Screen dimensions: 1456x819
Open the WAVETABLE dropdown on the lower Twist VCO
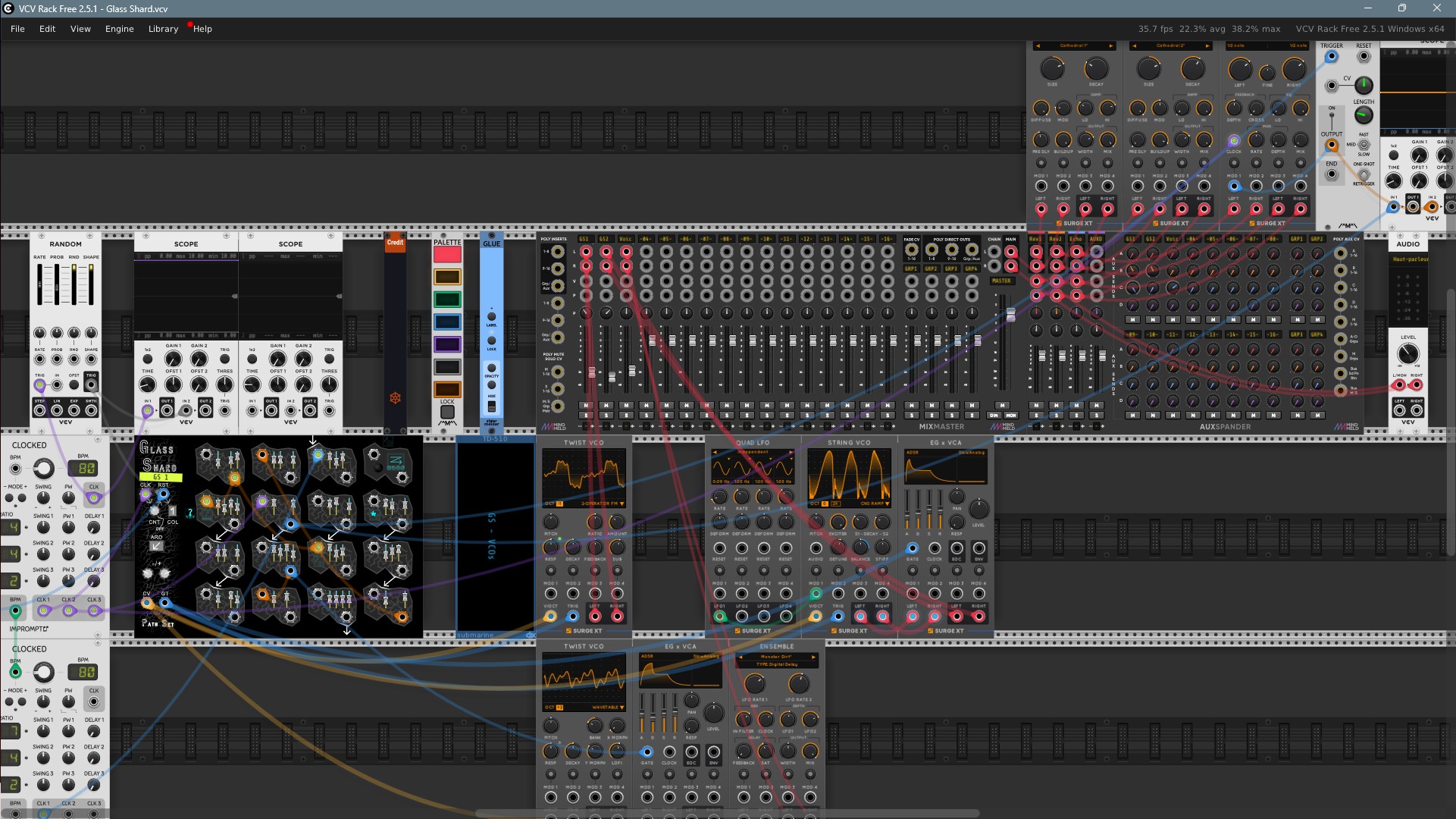608,708
